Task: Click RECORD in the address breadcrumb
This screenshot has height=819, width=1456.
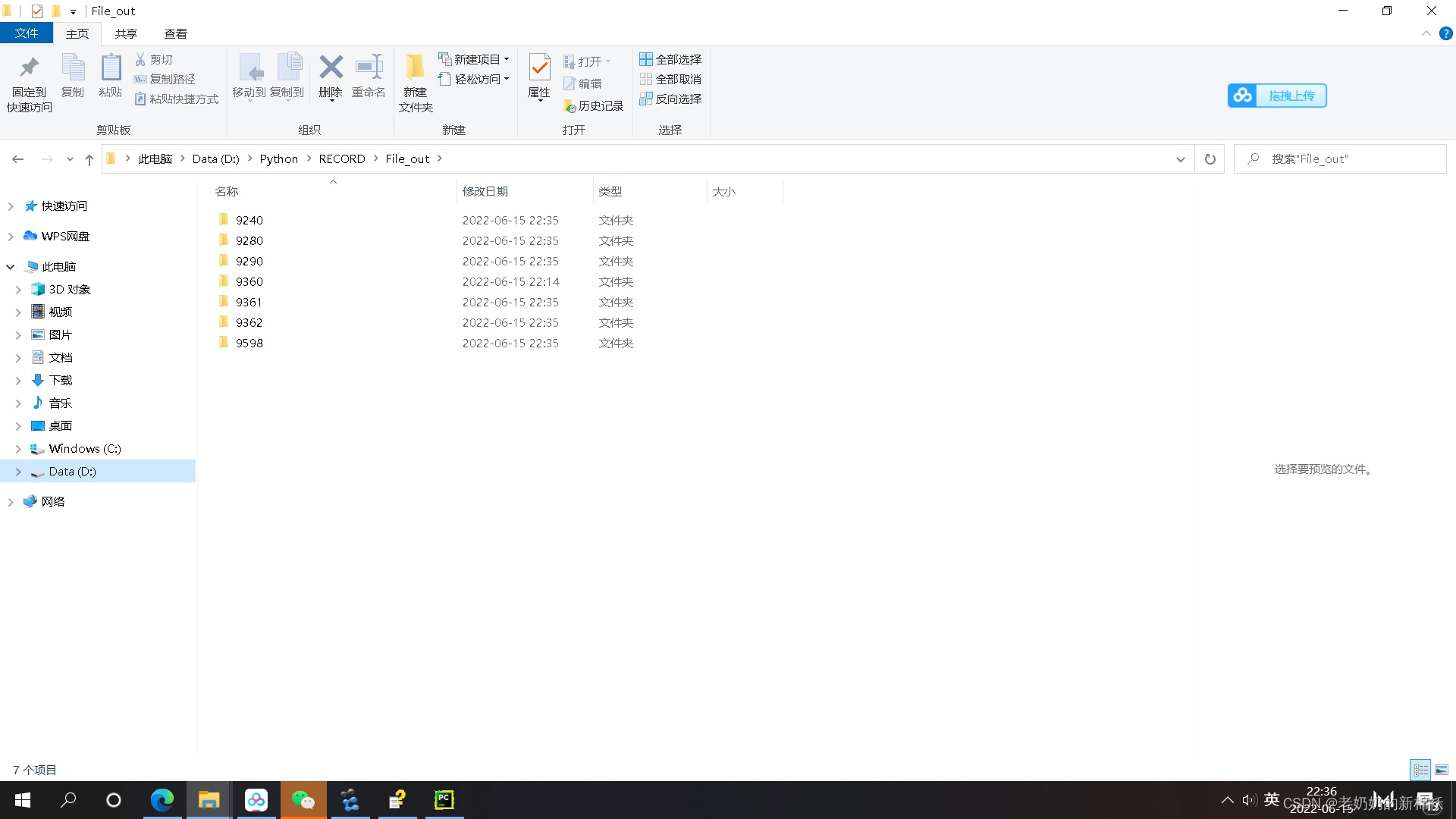Action: click(x=341, y=159)
